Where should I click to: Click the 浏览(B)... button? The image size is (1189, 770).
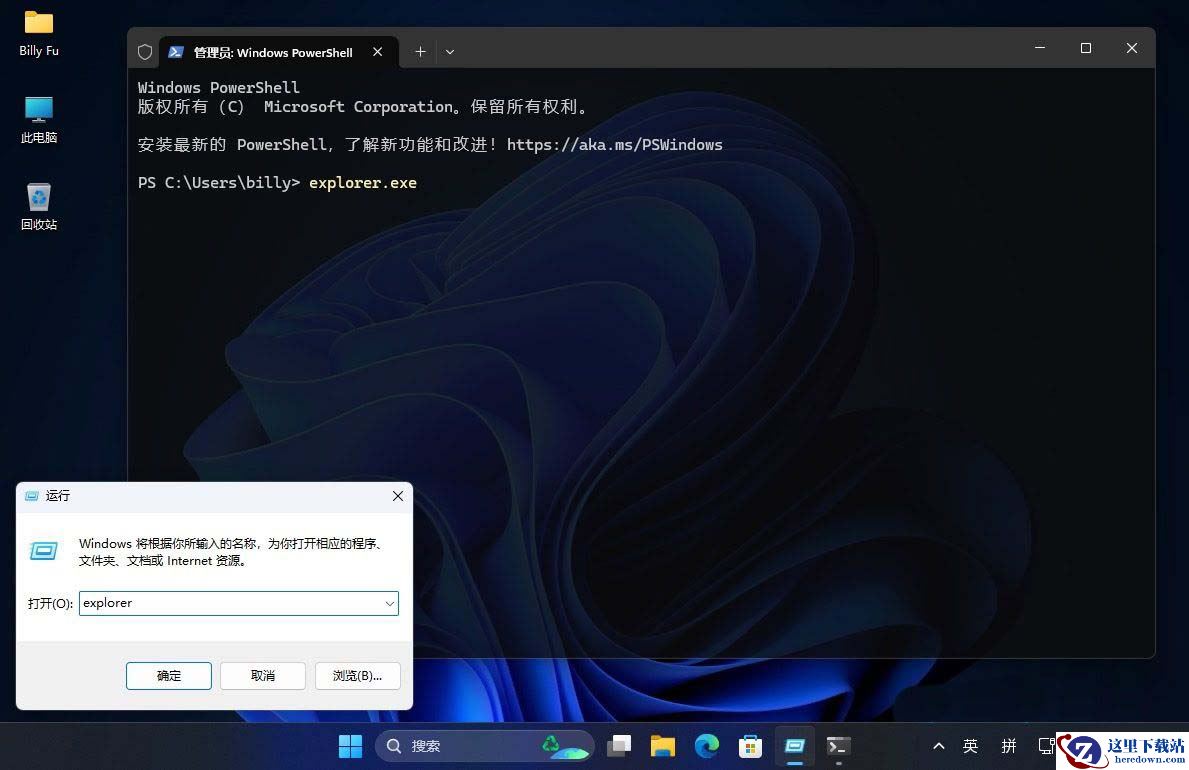(x=357, y=675)
